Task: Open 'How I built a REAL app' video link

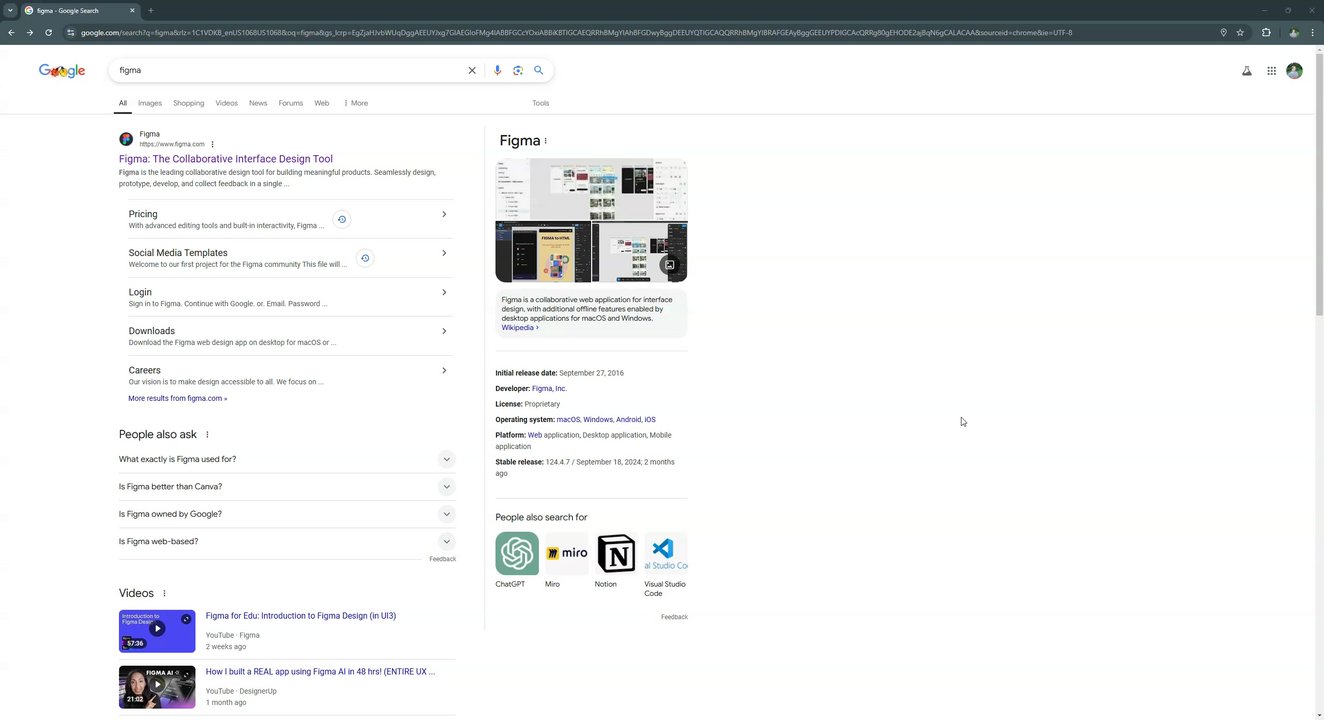Action: 320,672
